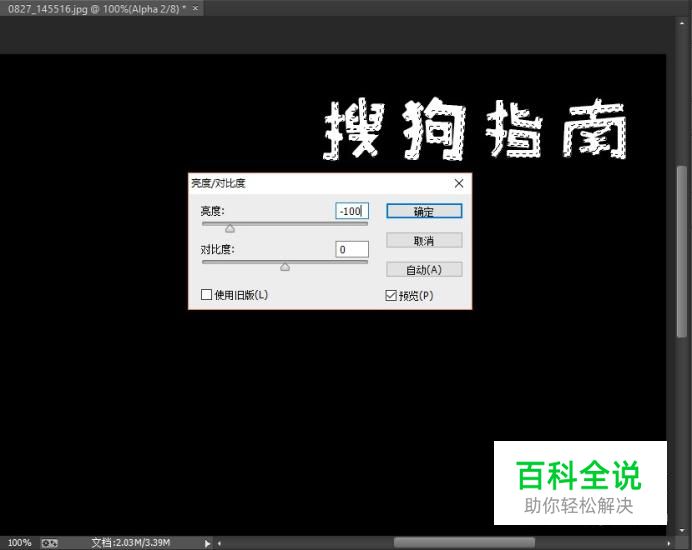
Task: Click the 亮度 brightness slider handle
Action: [230, 228]
